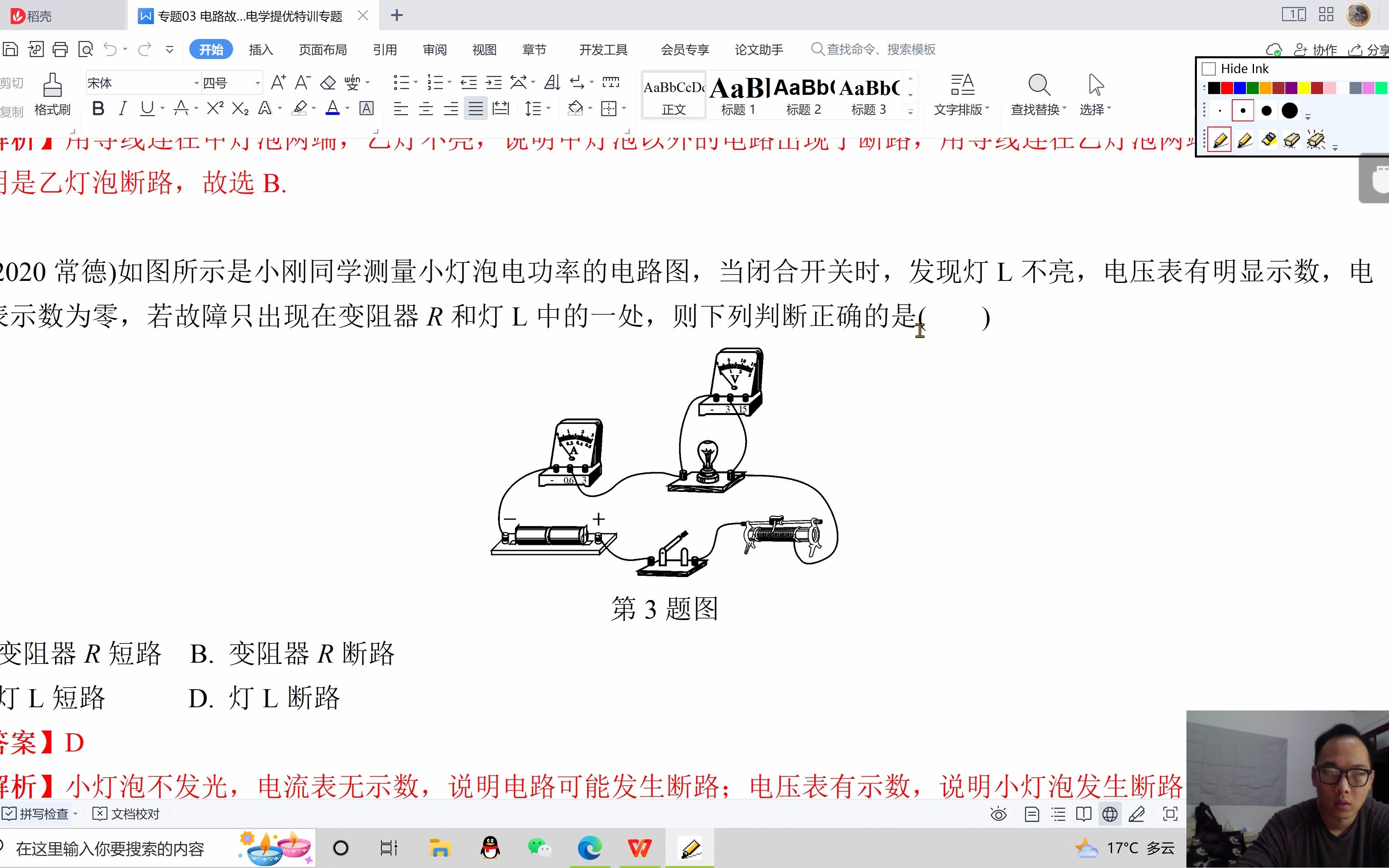Open the 视图 (View) tab
Screen dimensions: 1389x868
tap(484, 50)
